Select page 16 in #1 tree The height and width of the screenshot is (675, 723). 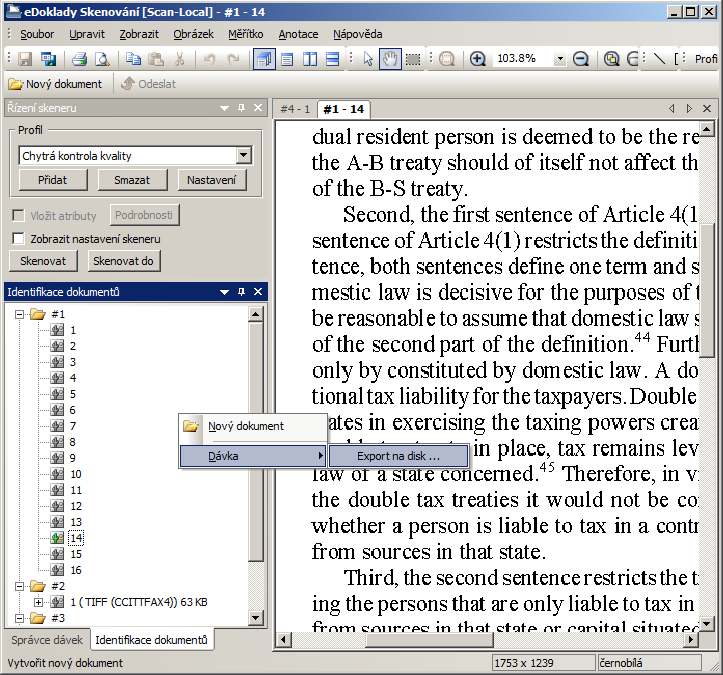76,570
